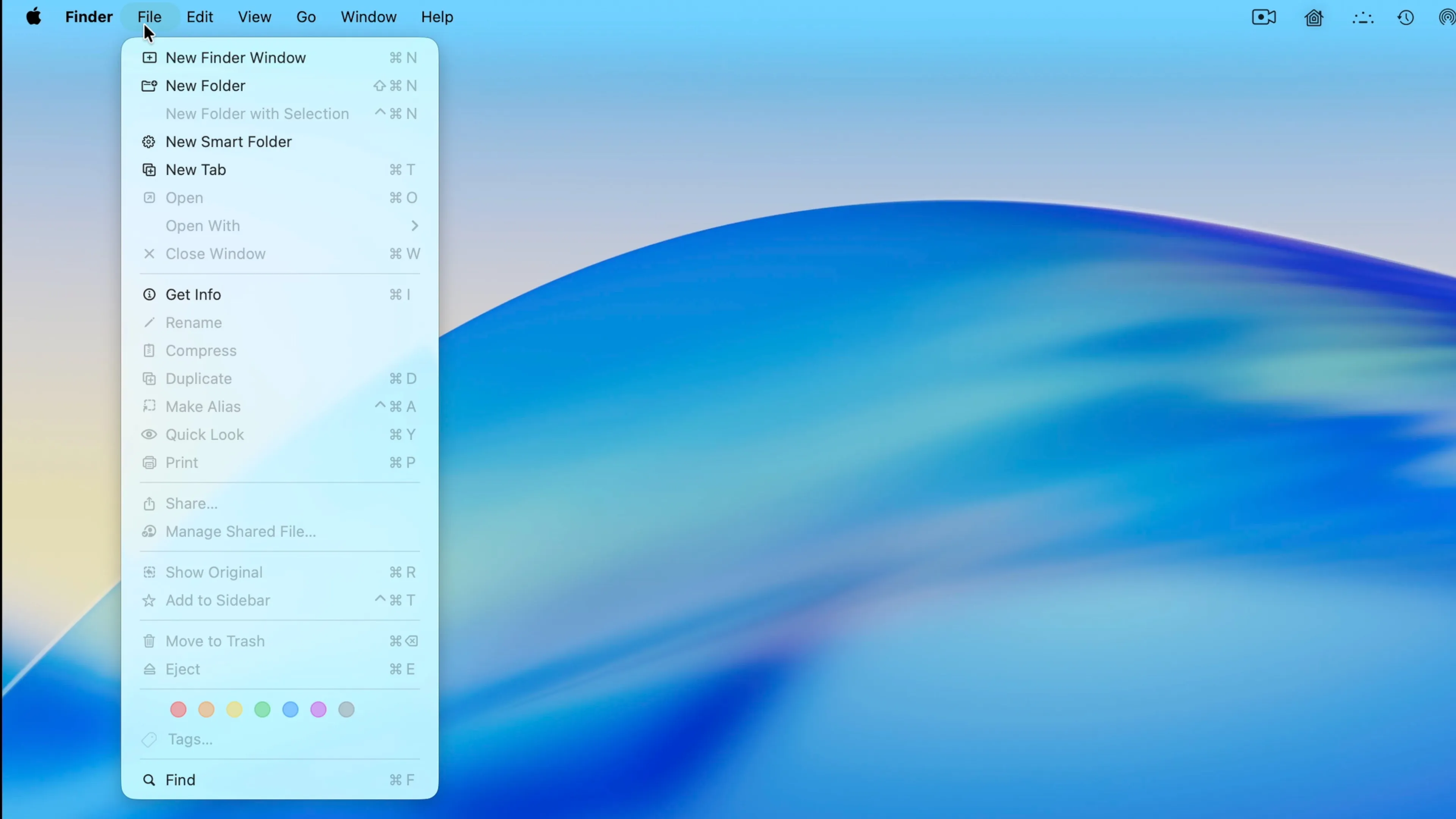Open the Go menu
This screenshot has width=1456, height=819.
[x=306, y=17]
